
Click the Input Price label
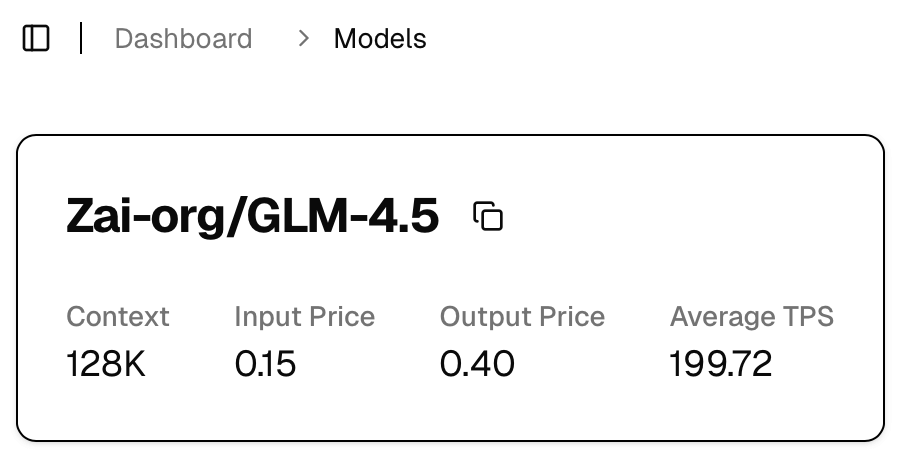(304, 317)
